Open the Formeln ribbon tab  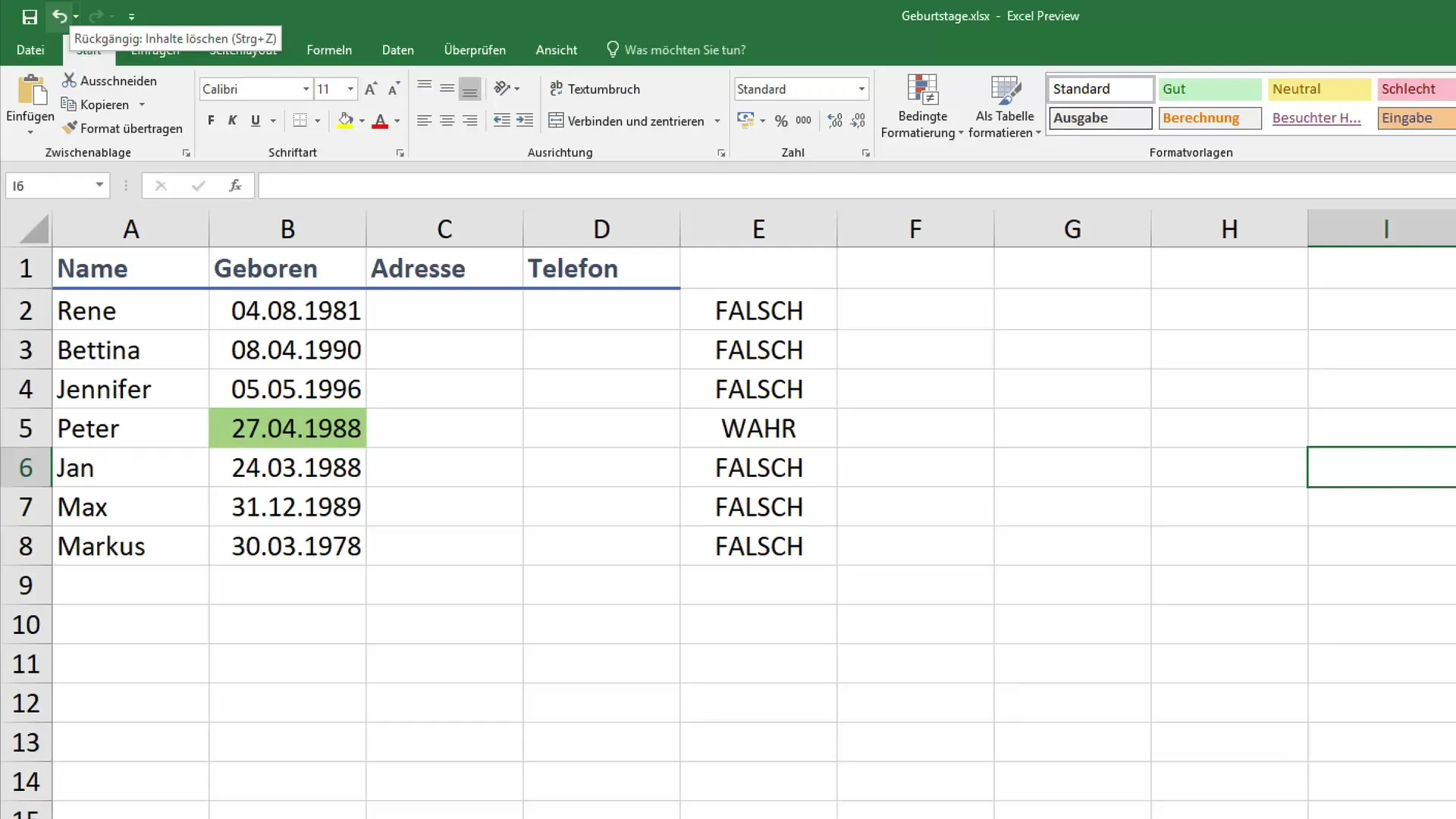click(329, 50)
